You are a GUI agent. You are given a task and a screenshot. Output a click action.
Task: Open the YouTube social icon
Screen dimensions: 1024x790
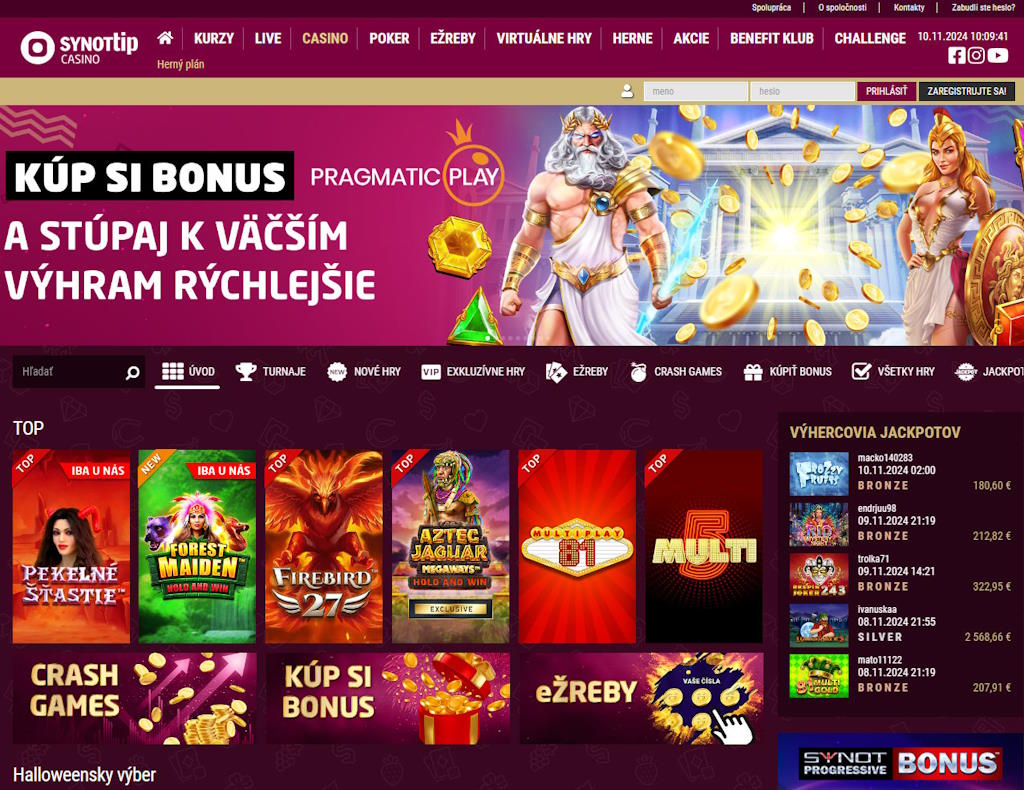pos(997,56)
